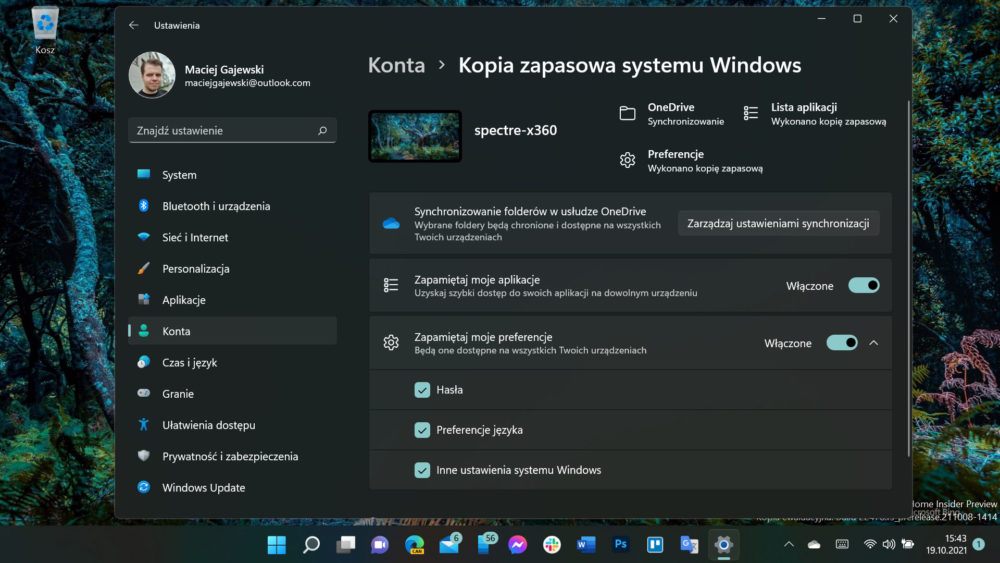Viewport: 1000px width, 563px height.
Task: Open Windows Start menu
Action: [277, 545]
